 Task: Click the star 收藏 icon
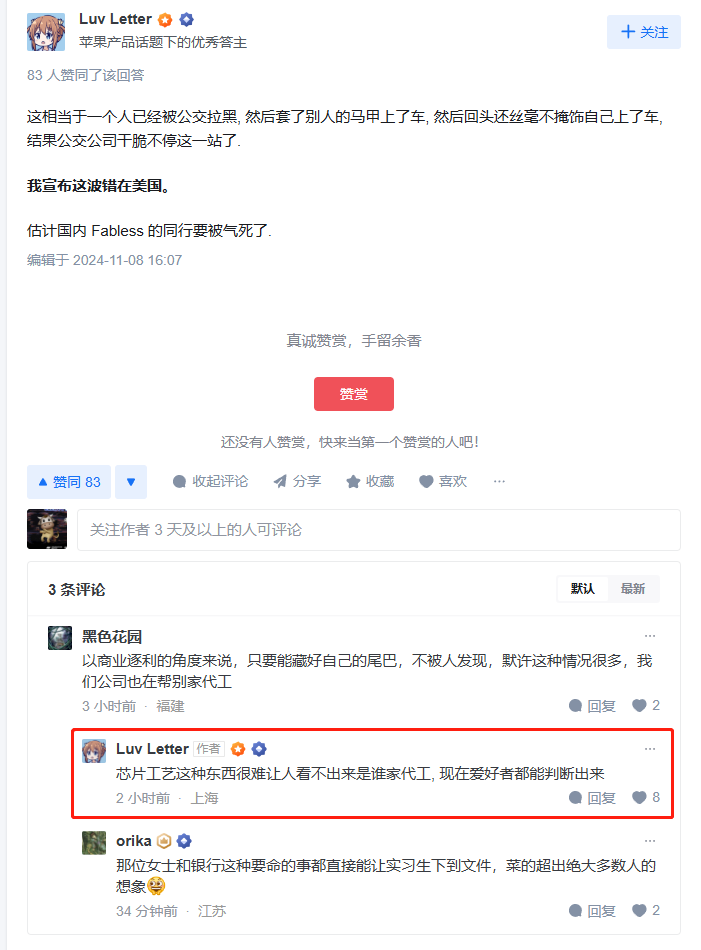353,482
